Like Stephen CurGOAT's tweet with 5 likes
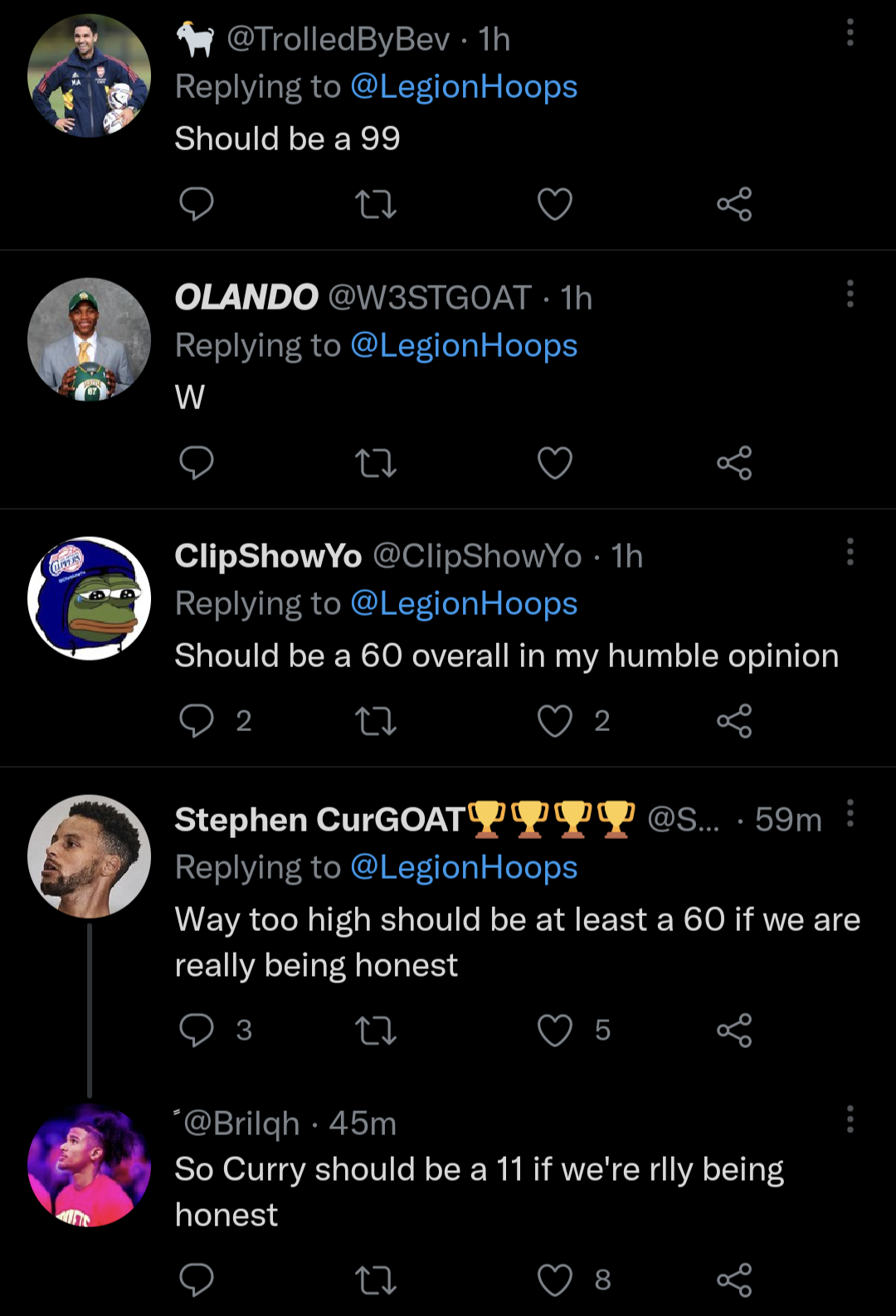The width and height of the screenshot is (896, 1316). 555,1031
